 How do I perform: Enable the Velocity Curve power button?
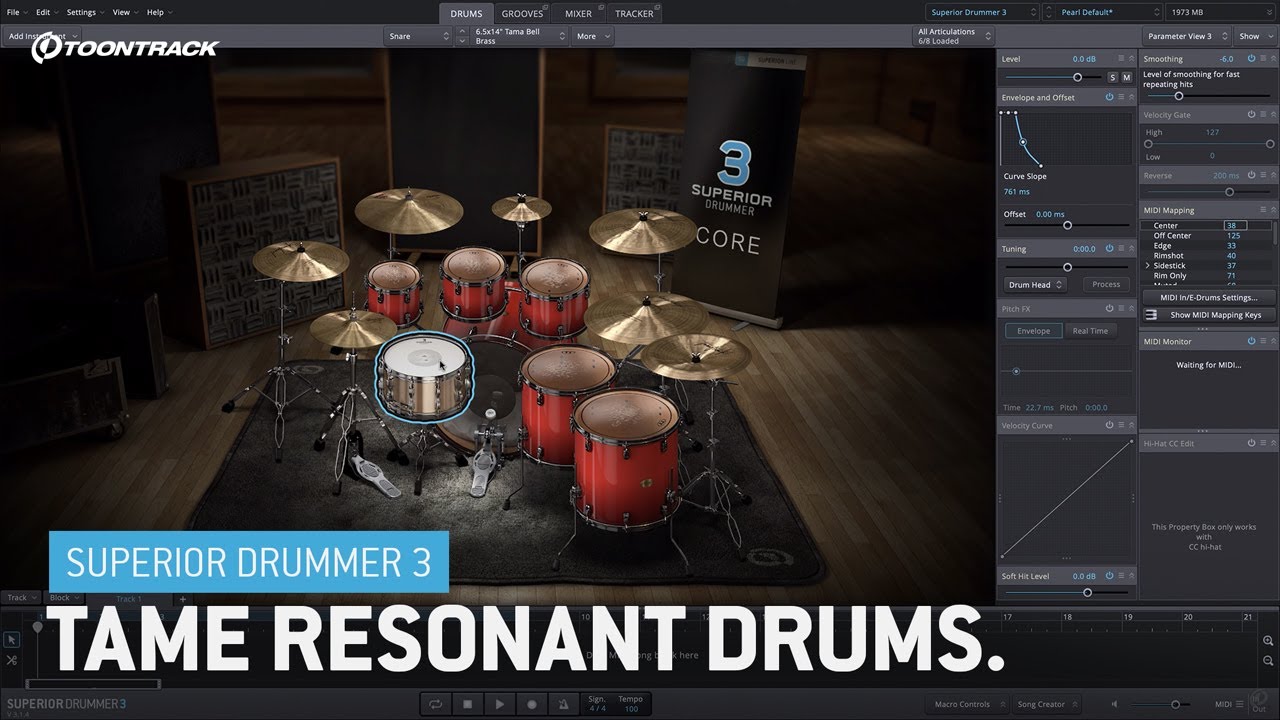(x=1110, y=425)
